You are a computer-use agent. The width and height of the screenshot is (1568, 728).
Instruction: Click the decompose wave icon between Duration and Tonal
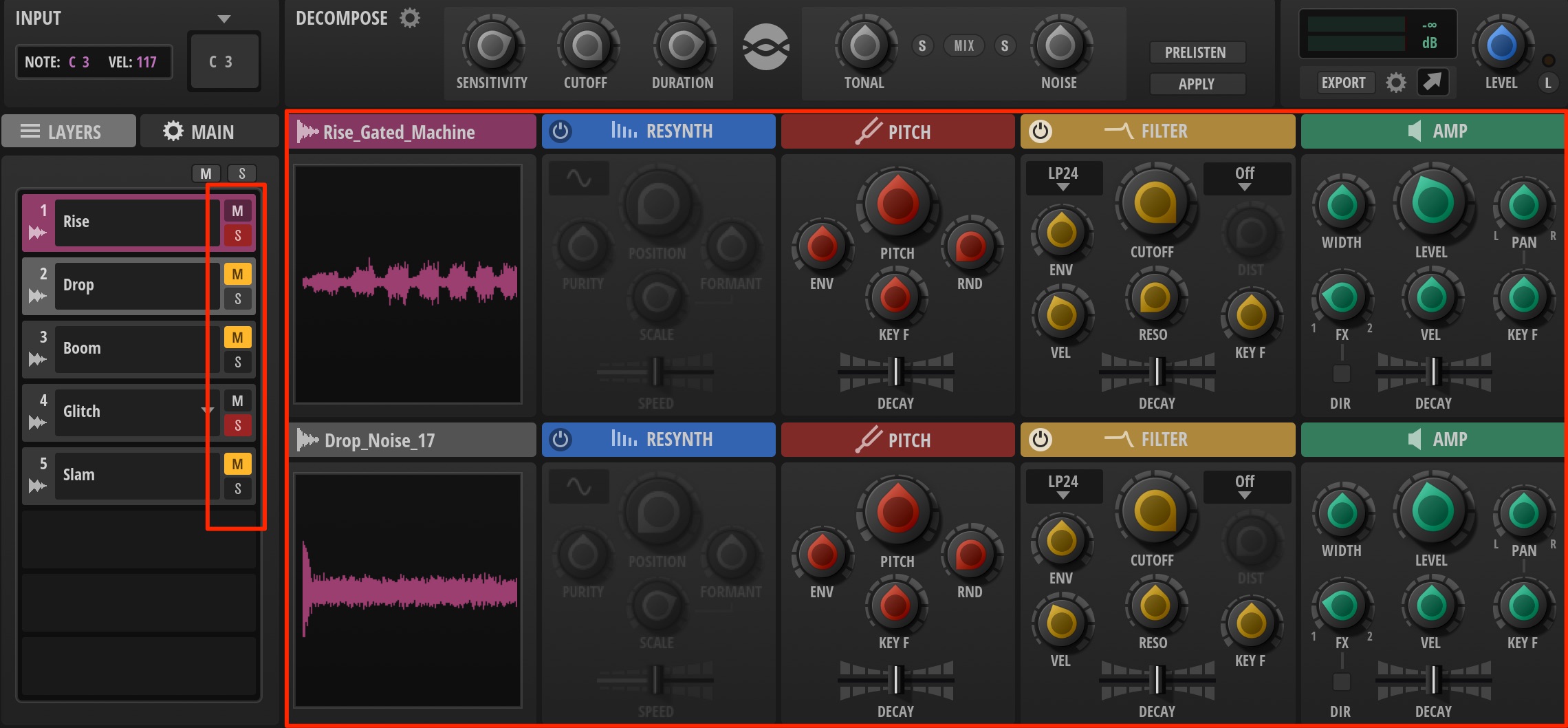tap(765, 47)
